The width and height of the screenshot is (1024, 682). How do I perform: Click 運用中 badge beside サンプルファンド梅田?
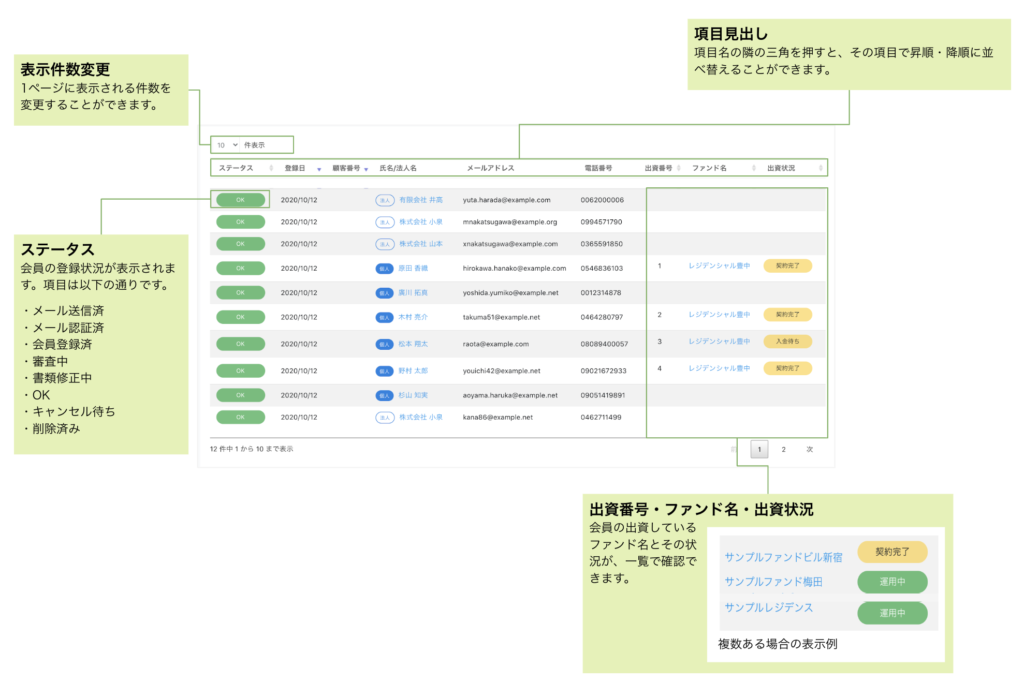pyautogui.click(x=892, y=582)
